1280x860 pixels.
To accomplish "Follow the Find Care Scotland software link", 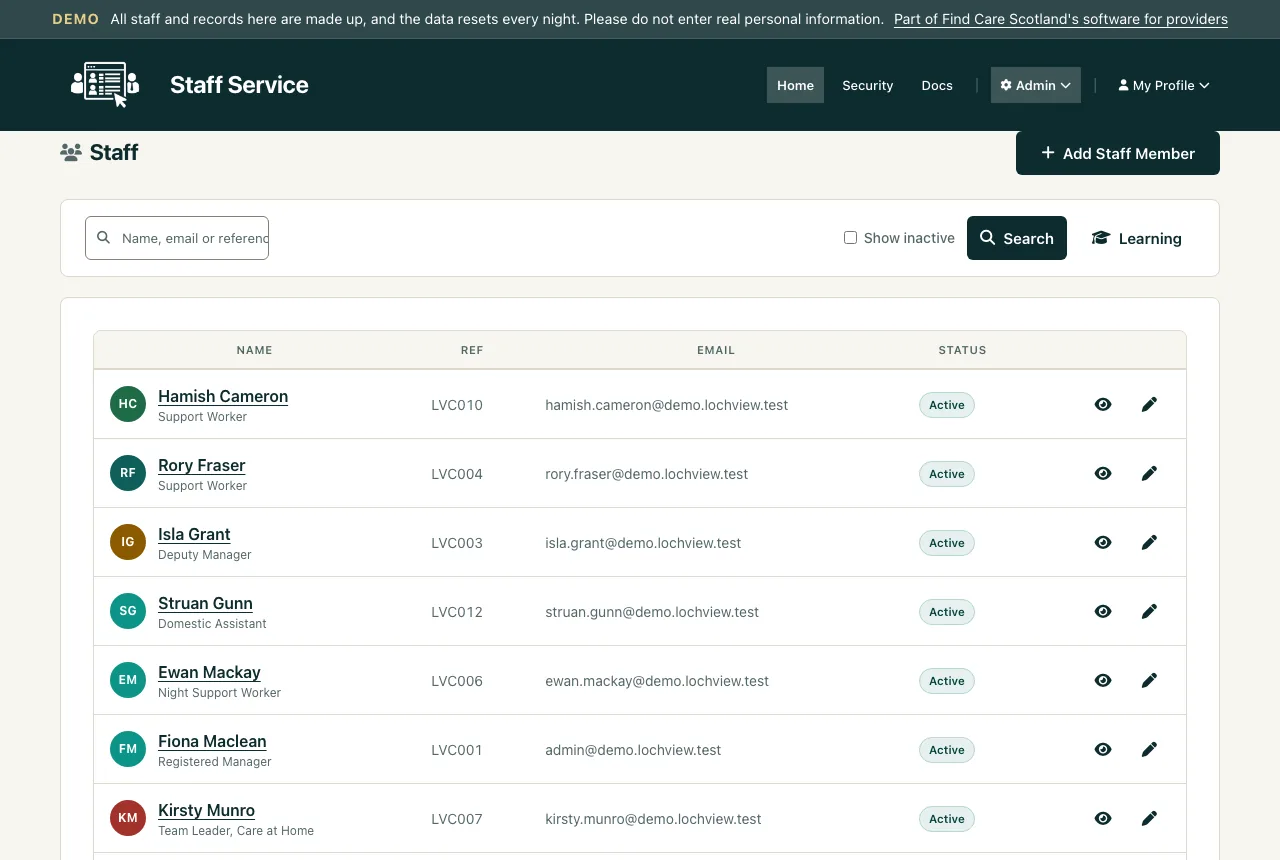I will click(1061, 19).
